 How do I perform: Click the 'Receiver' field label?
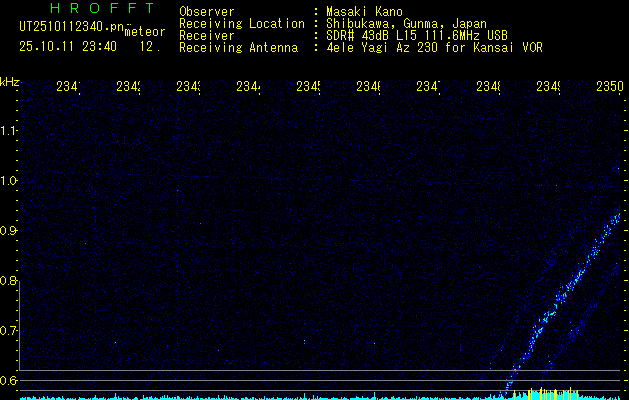pos(207,36)
